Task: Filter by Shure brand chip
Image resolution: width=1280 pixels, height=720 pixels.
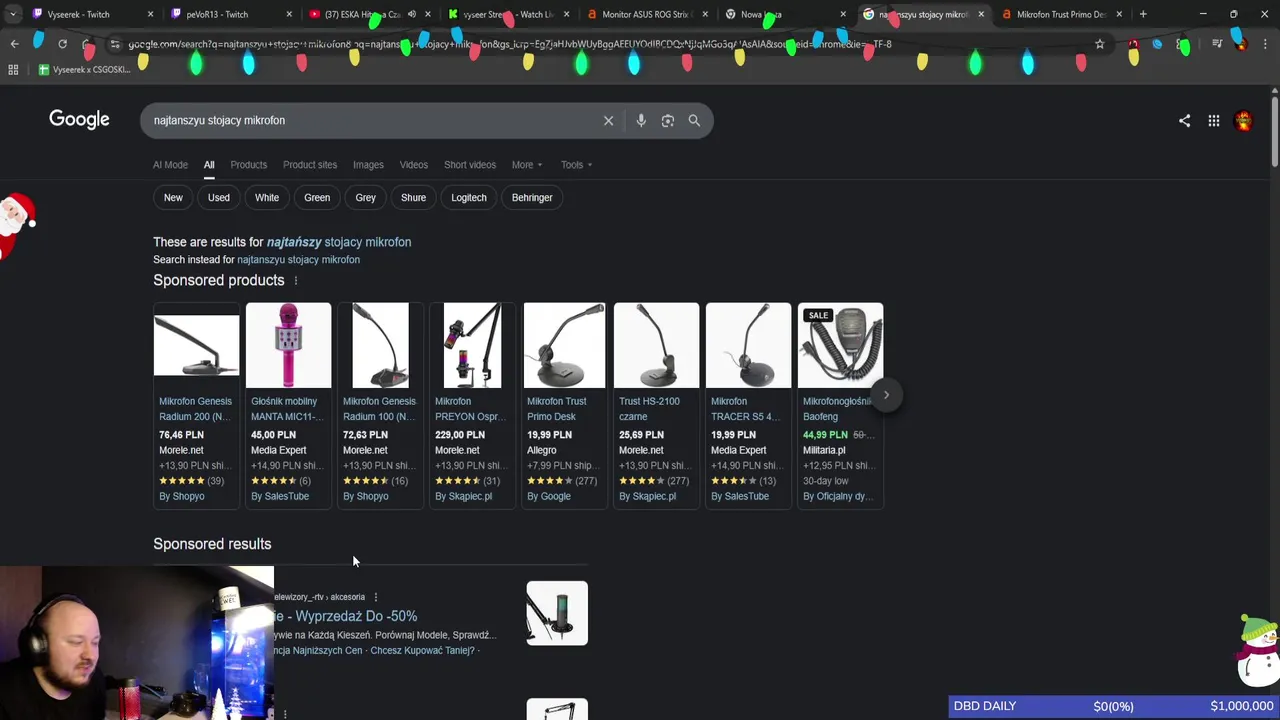Action: (x=413, y=198)
